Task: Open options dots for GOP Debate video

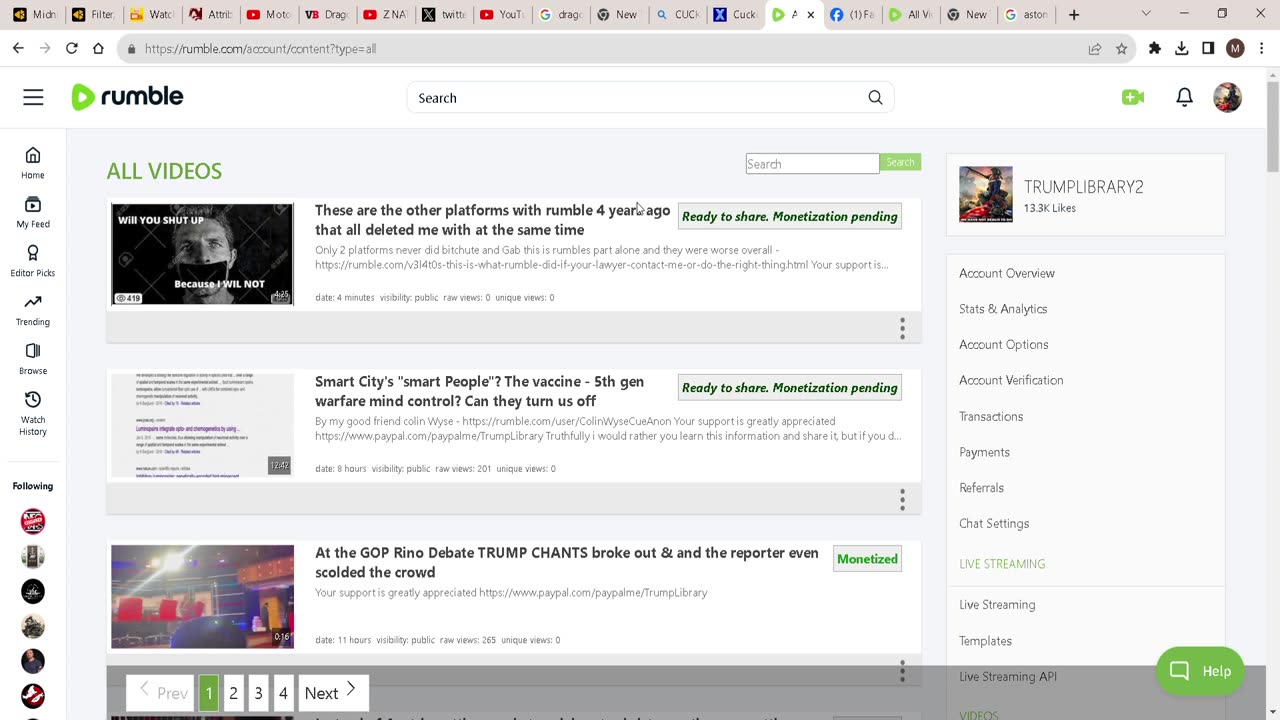Action: [x=902, y=671]
